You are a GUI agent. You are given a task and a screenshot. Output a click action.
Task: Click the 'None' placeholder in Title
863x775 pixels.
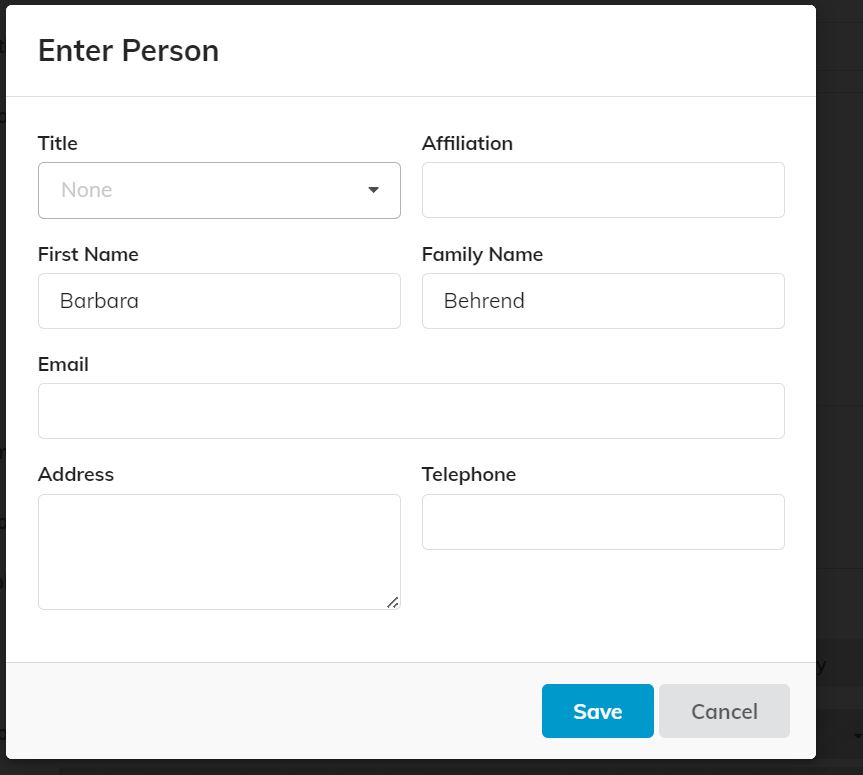pyautogui.click(x=87, y=190)
